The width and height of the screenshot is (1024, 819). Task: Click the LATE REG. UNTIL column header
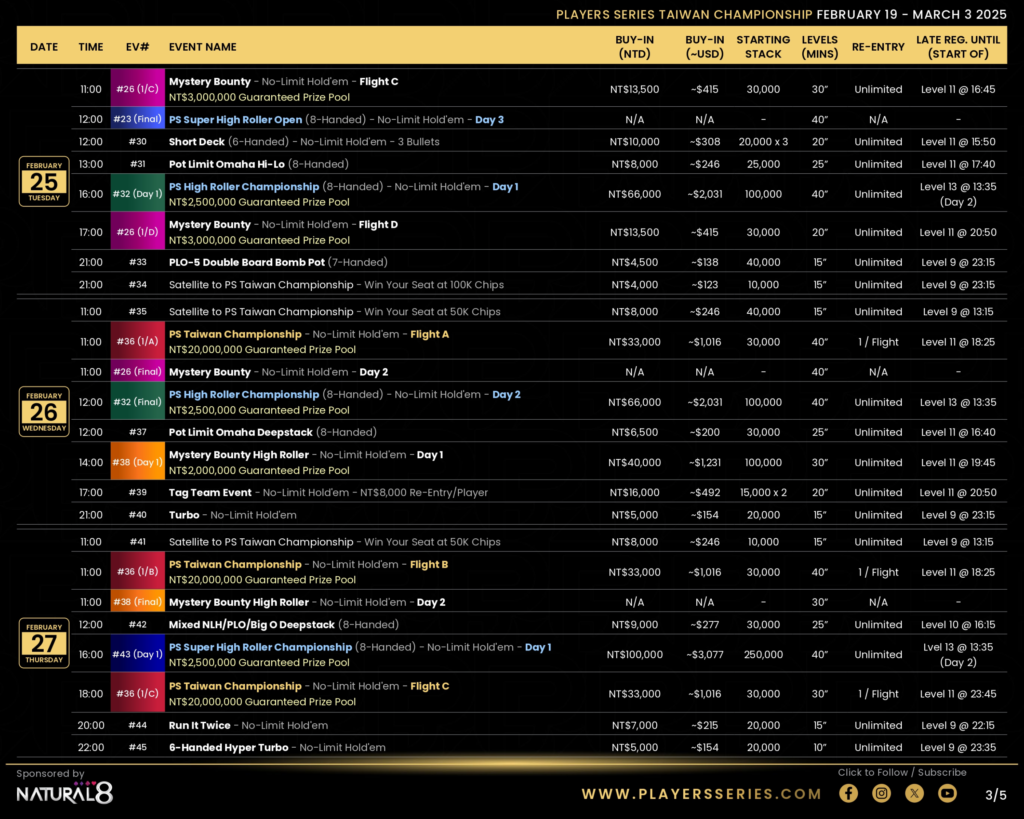point(957,46)
